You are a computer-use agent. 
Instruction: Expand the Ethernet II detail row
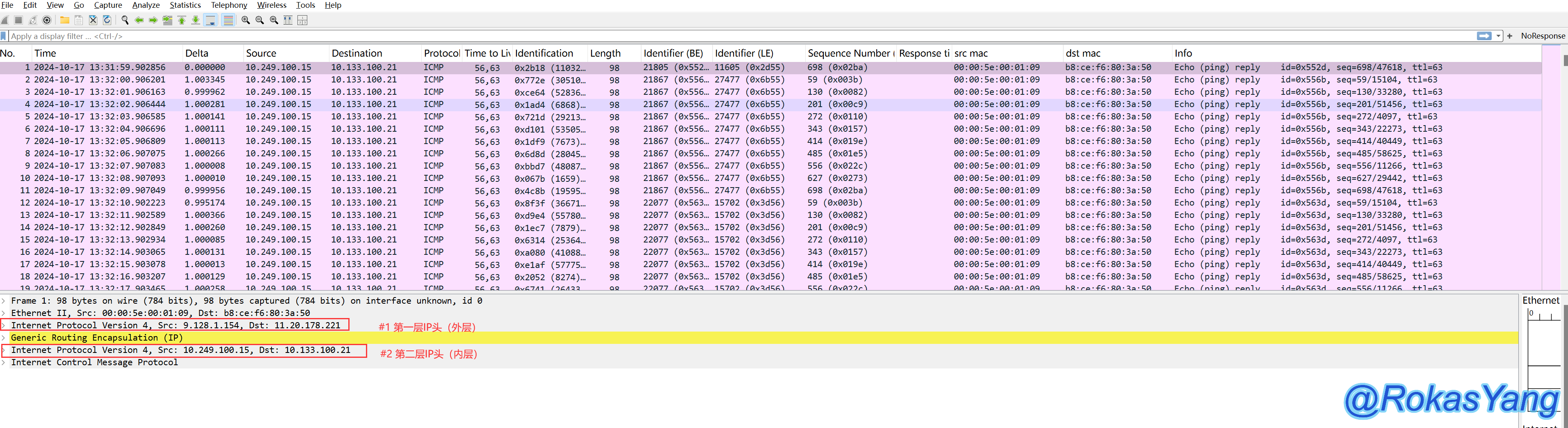[4, 314]
